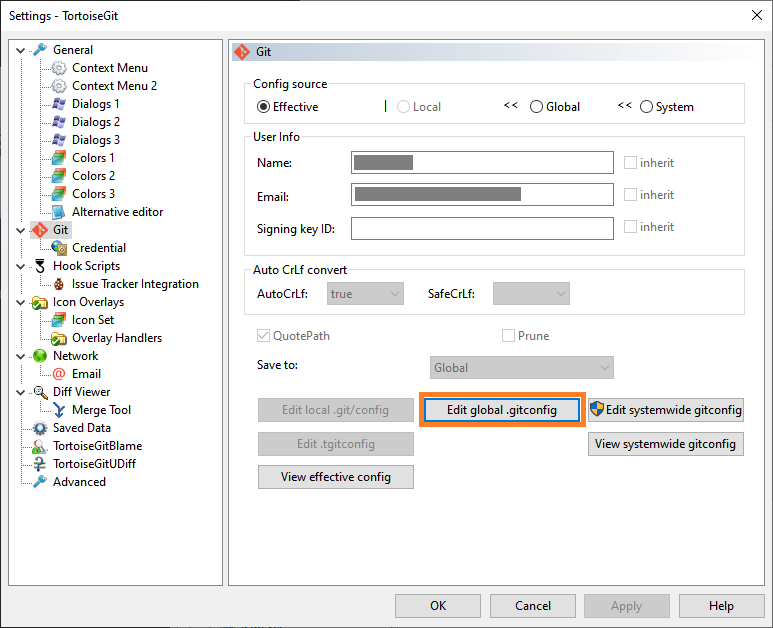Click Edit global .gitconfig button
This screenshot has height=628, width=773.
(x=500, y=410)
